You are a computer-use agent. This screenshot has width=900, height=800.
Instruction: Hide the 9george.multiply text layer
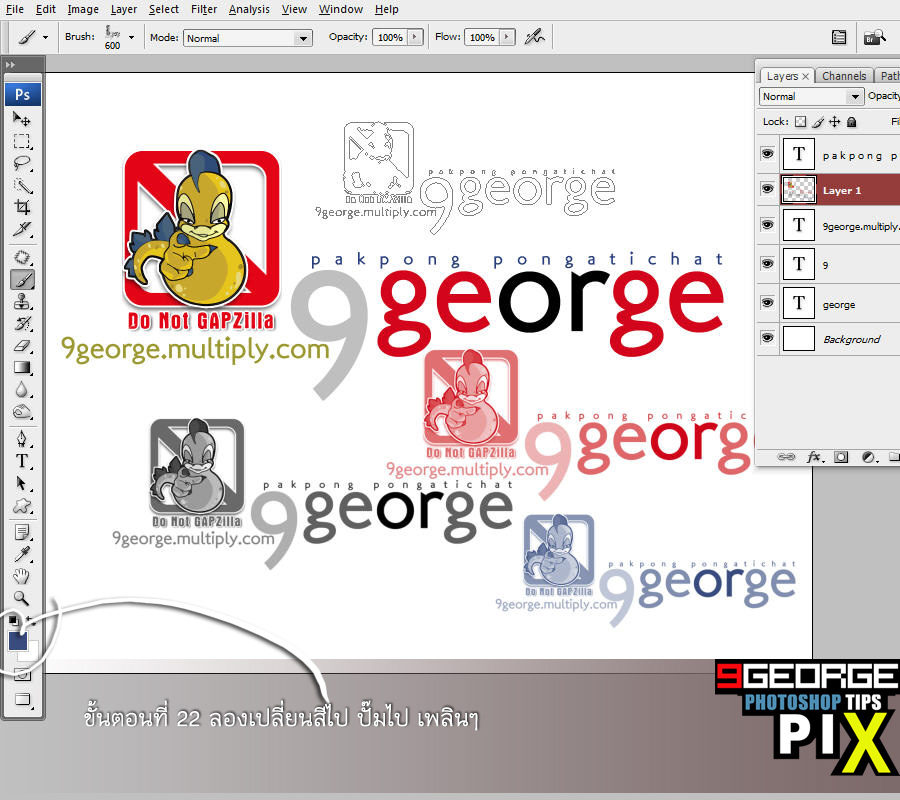tap(767, 224)
